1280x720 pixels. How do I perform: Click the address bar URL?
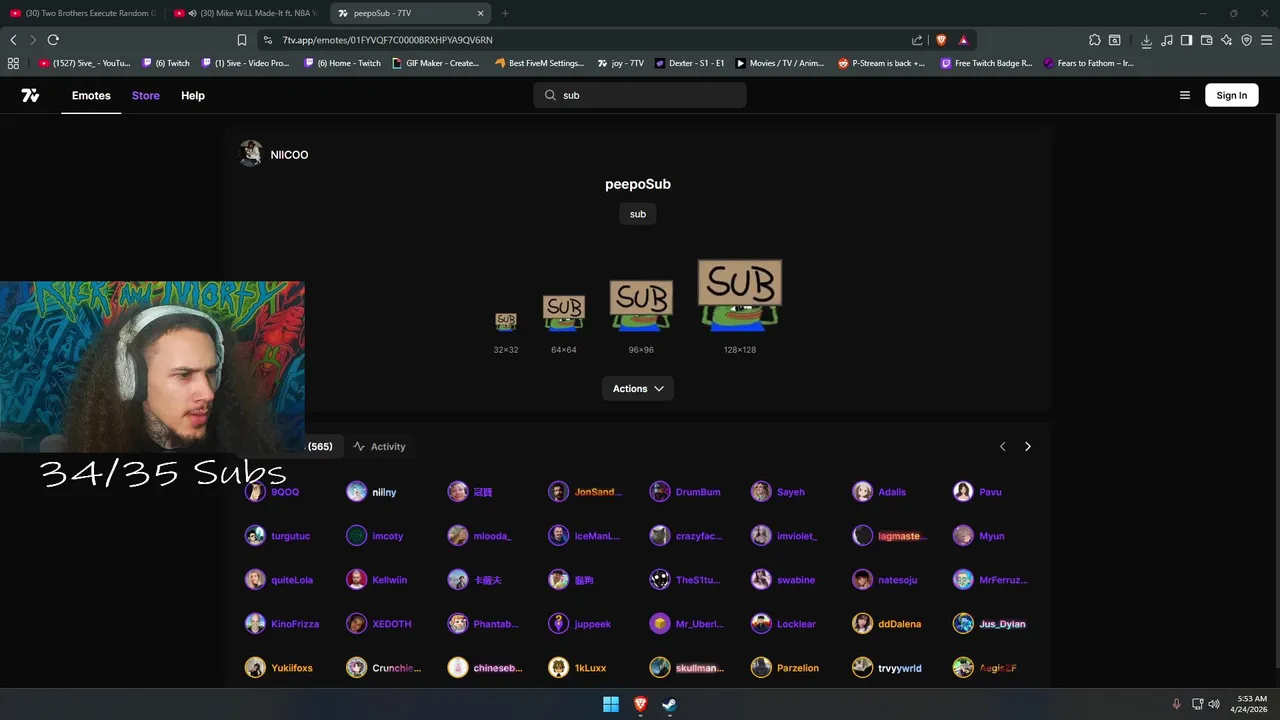(387, 40)
